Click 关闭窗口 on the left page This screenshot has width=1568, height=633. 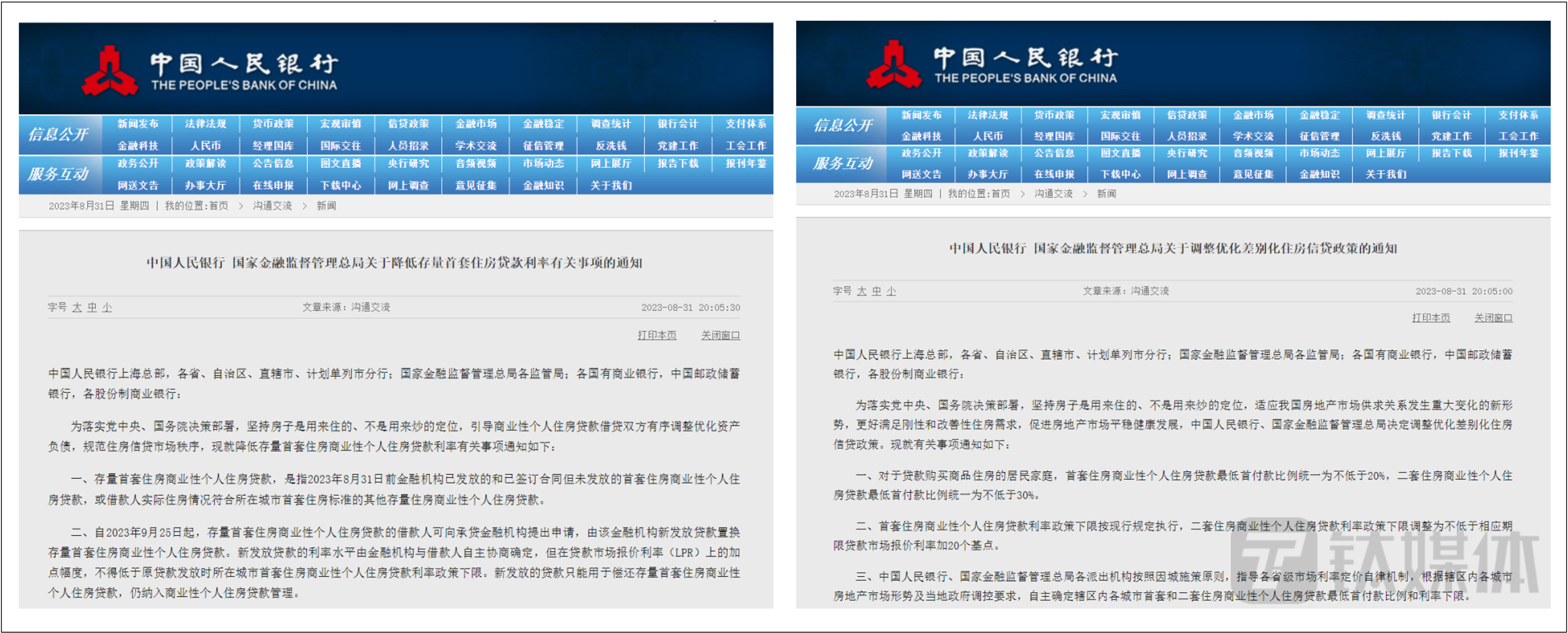(720, 335)
